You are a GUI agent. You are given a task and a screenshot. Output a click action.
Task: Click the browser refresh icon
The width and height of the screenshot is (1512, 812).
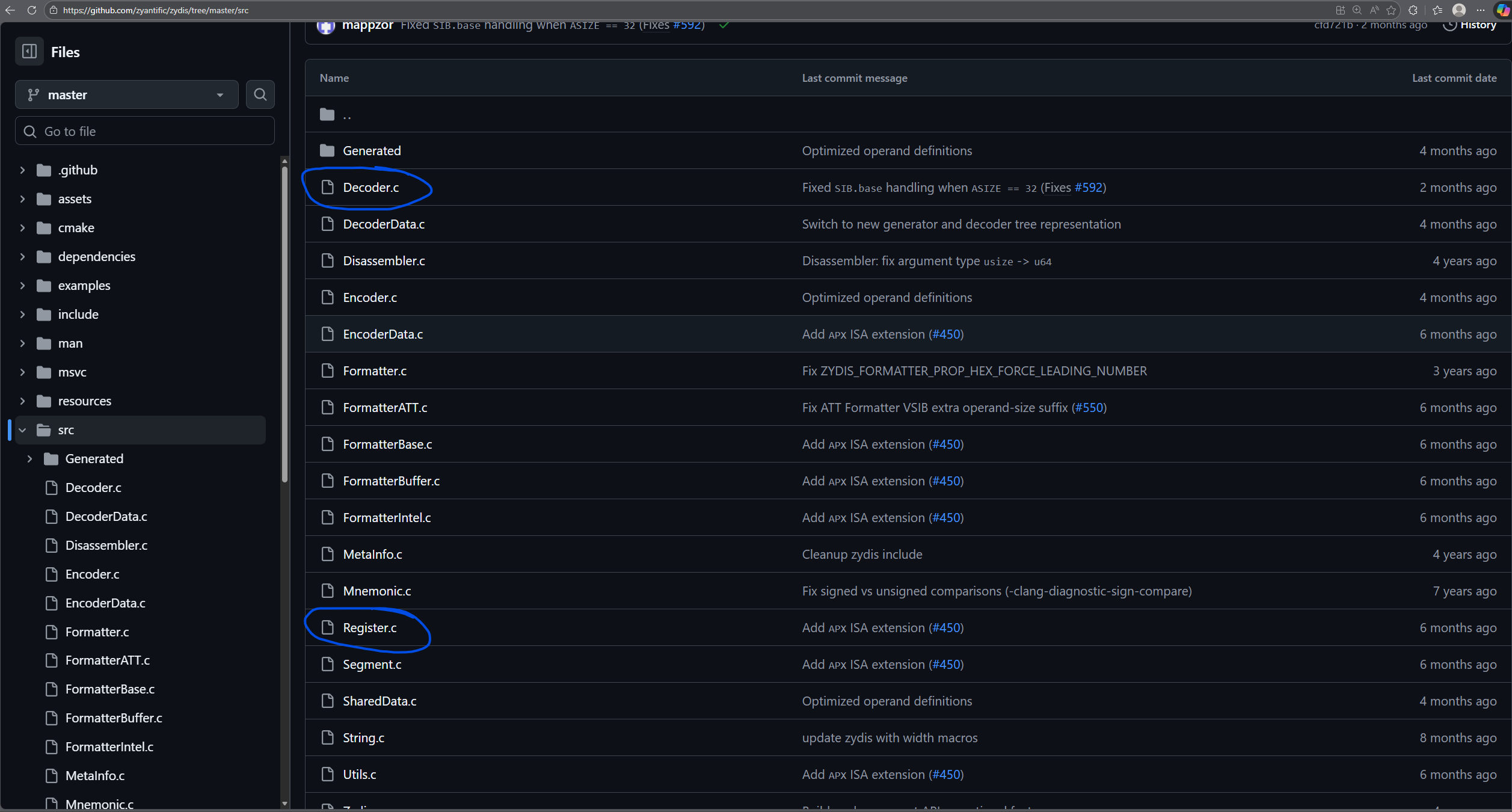[x=31, y=10]
